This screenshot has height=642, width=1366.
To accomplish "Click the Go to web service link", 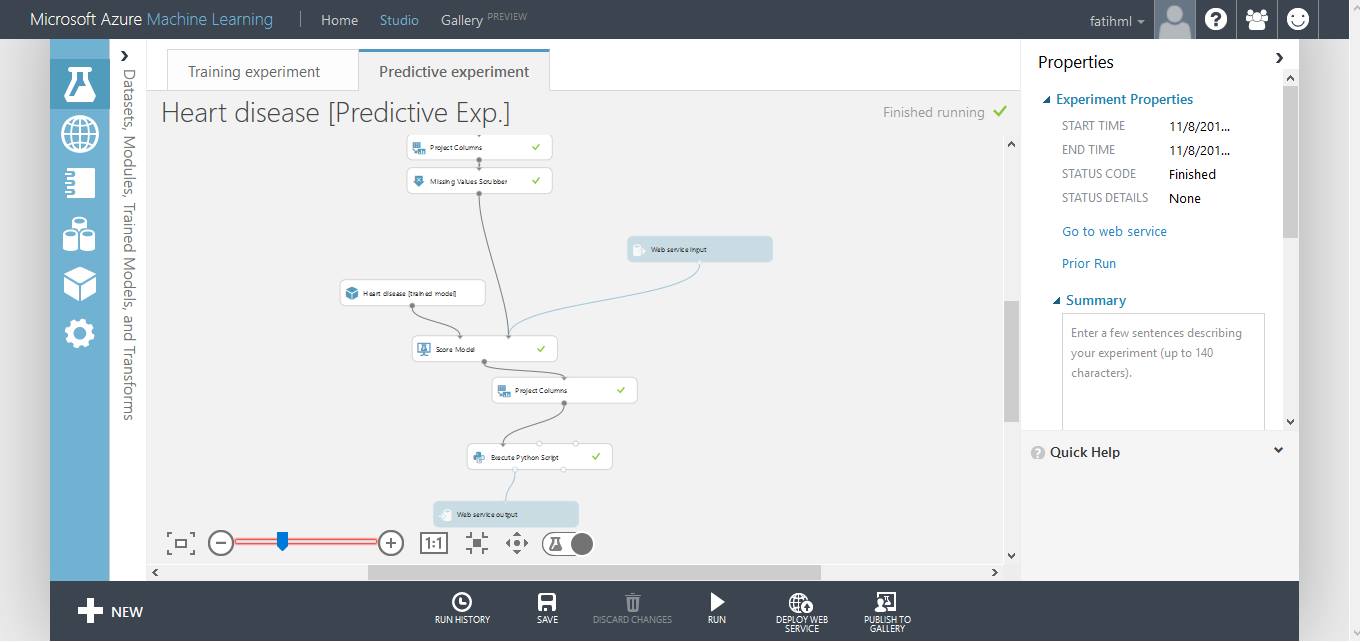I will [x=1114, y=231].
